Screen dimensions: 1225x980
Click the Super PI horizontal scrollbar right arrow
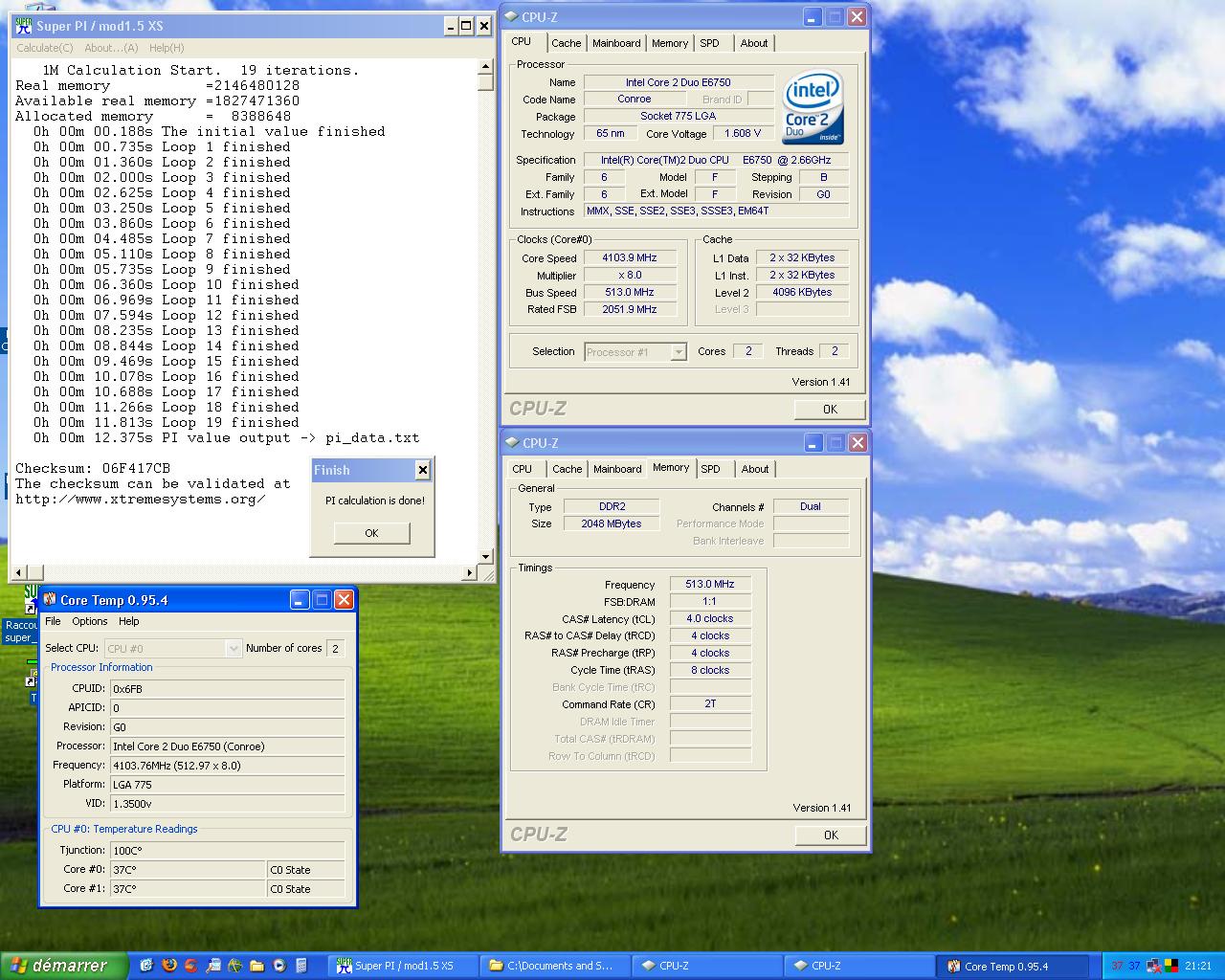pyautogui.click(x=470, y=572)
